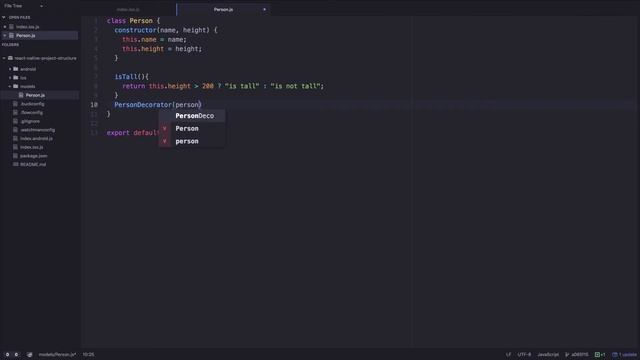
Task: Close index.ios.js in the open files list
Action: 5,27
